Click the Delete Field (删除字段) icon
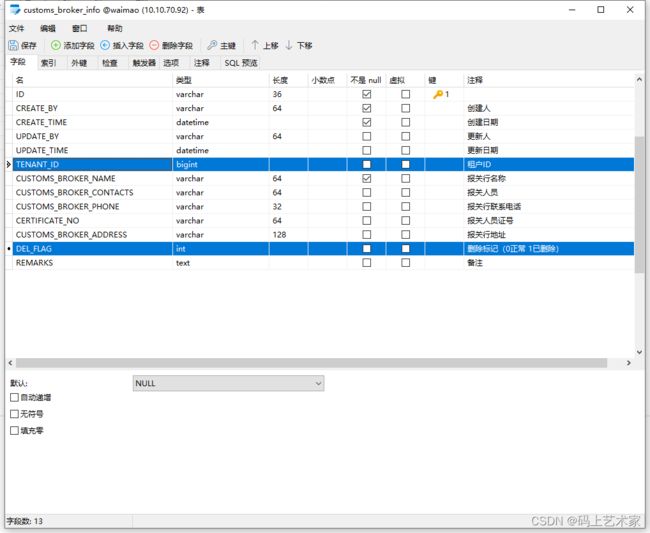Viewport: 650px width, 533px height. point(154,45)
